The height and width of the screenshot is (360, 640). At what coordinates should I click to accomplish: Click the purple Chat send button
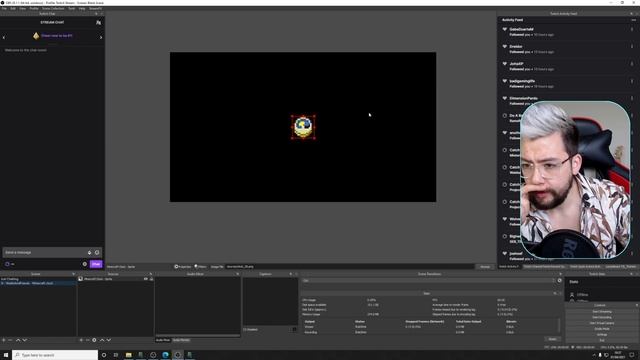click(x=96, y=264)
